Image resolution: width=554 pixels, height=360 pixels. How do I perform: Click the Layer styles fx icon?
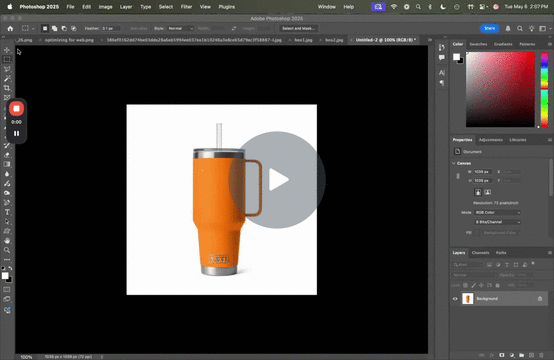pyautogui.click(x=492, y=355)
